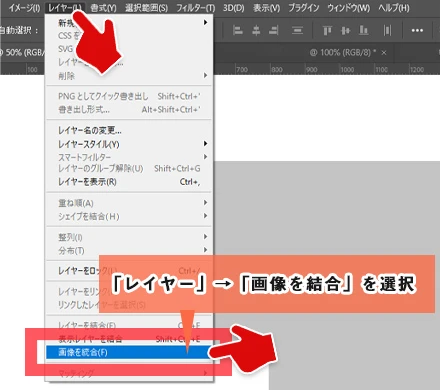Screen dimensions: 440x390
Task: Choose シェイプを結合(H) menu entry
Action: (129, 216)
